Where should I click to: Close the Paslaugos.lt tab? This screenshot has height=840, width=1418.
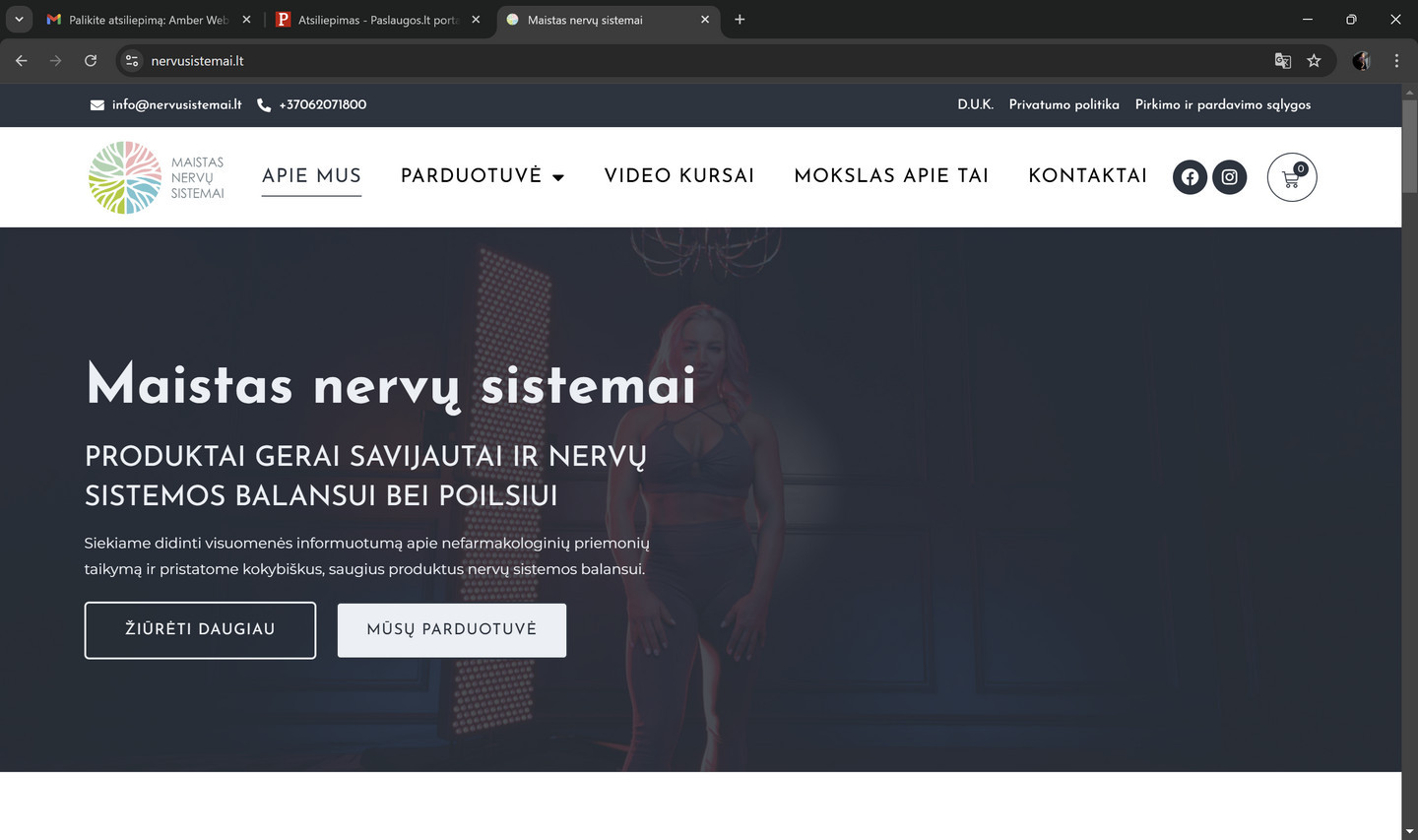pyautogui.click(x=476, y=20)
